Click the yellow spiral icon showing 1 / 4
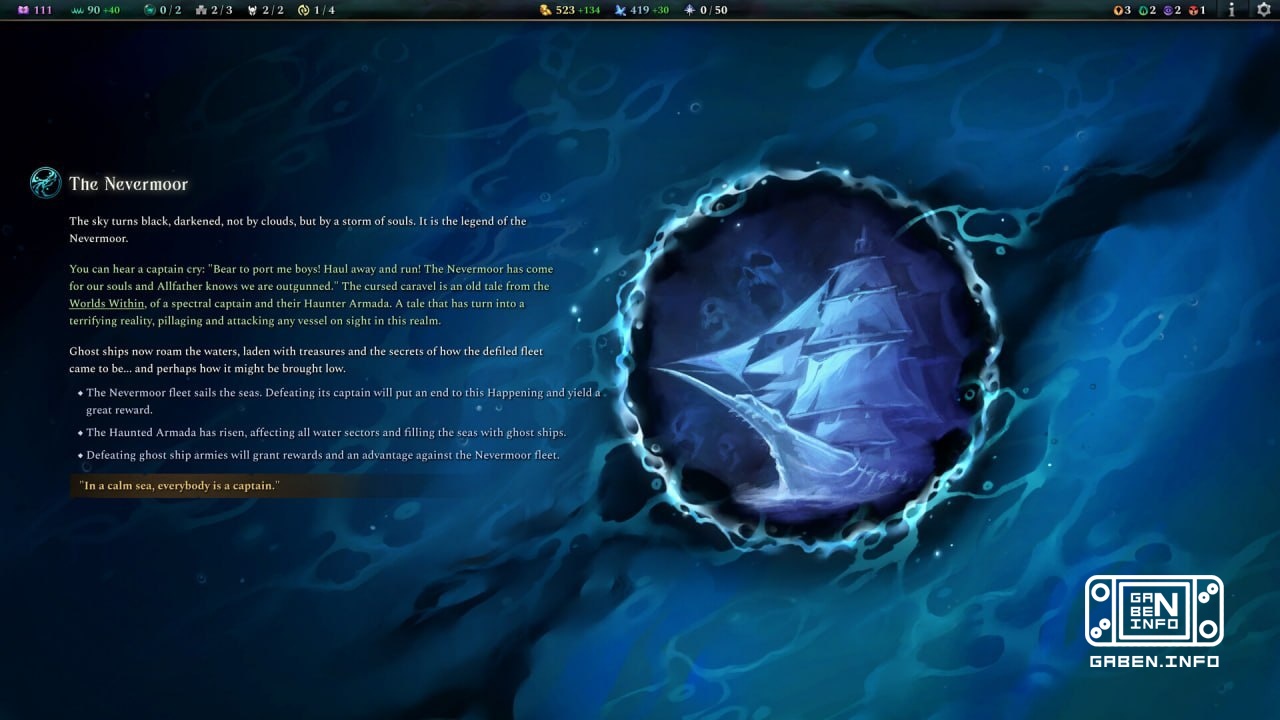 click(304, 10)
